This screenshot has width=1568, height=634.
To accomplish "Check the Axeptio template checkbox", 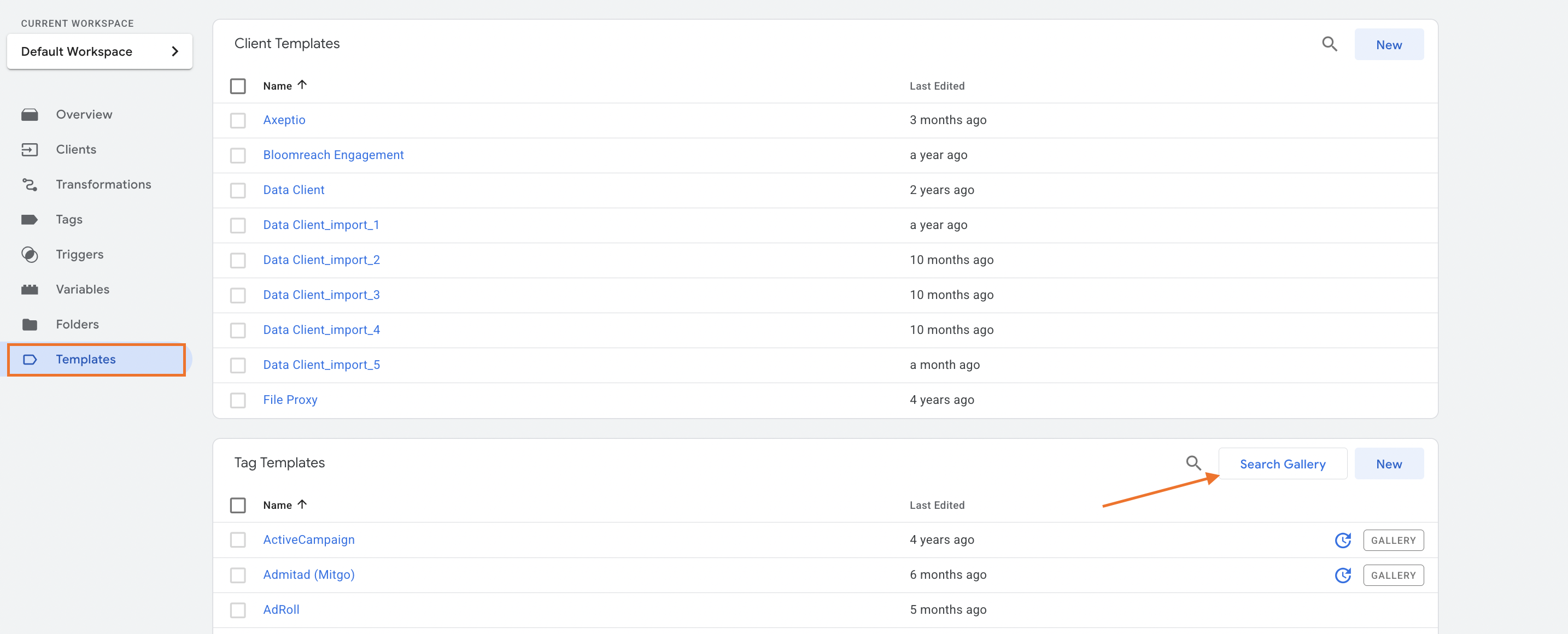I will (238, 120).
